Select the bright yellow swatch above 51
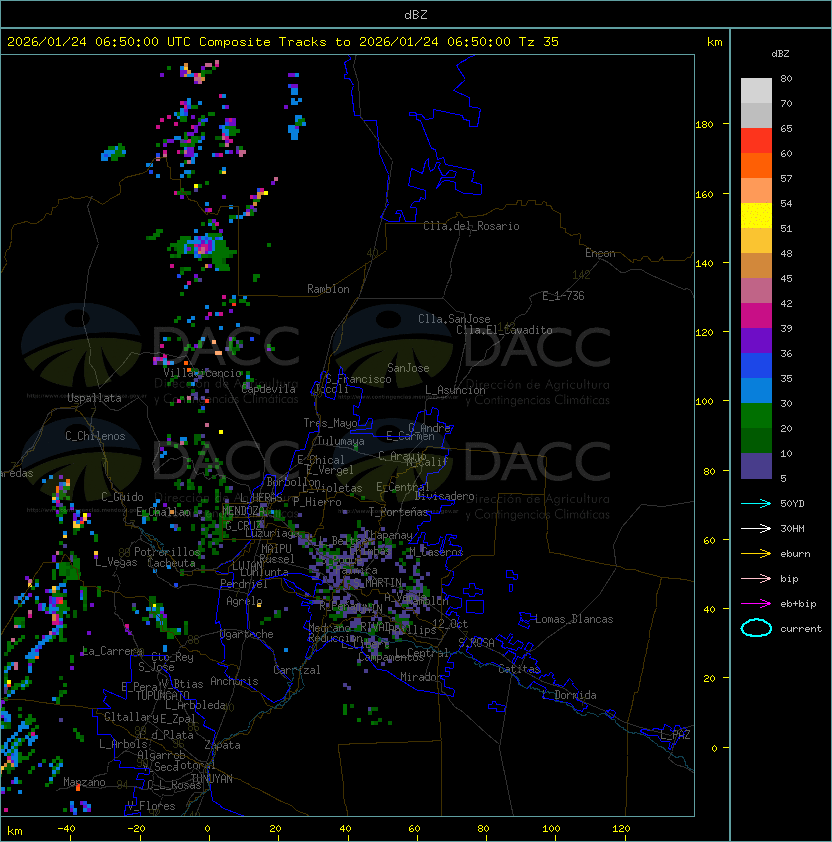Screen dimensions: 832x842 pyautogui.click(x=756, y=216)
